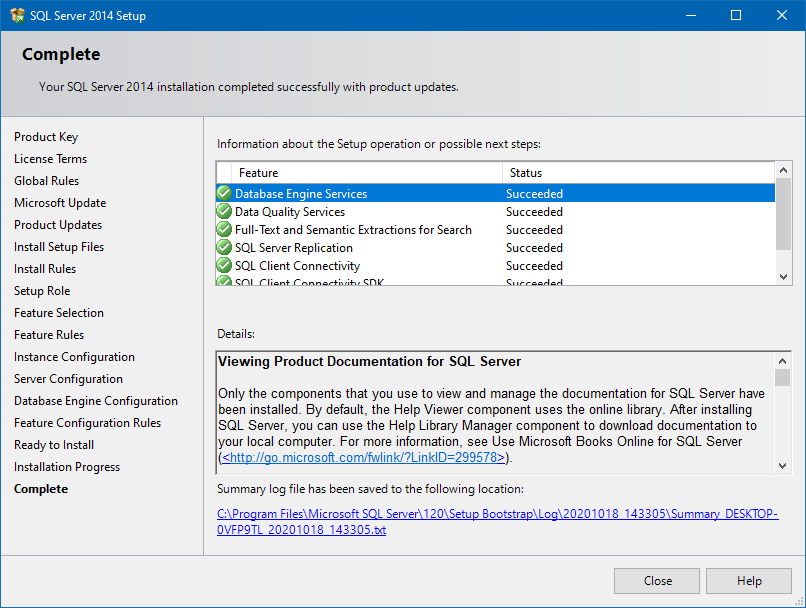This screenshot has height=608, width=806.
Task: Click the green check beside SQL Client Connectivity
Action: coord(223,265)
